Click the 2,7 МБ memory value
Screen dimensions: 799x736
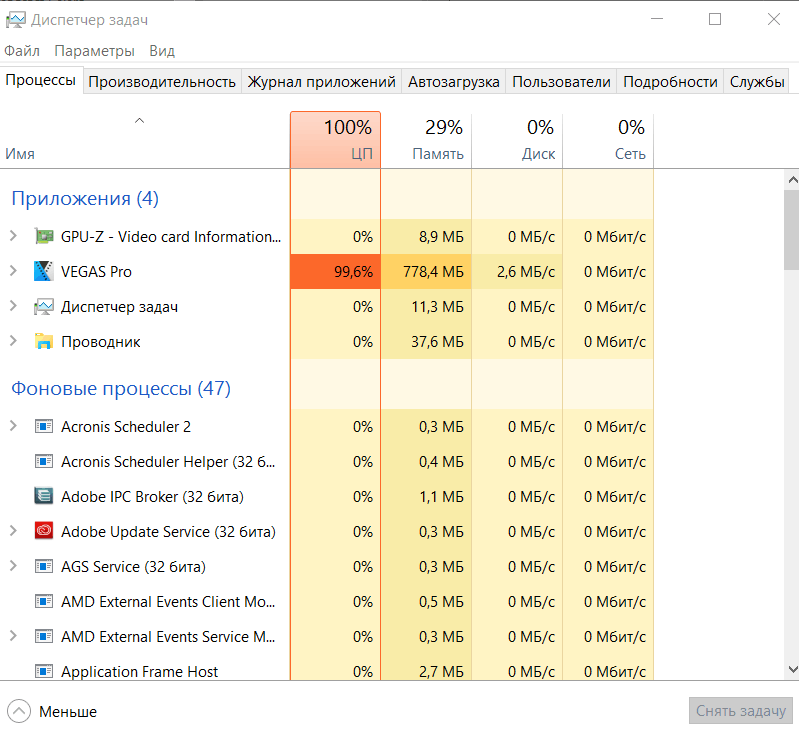pos(441,672)
